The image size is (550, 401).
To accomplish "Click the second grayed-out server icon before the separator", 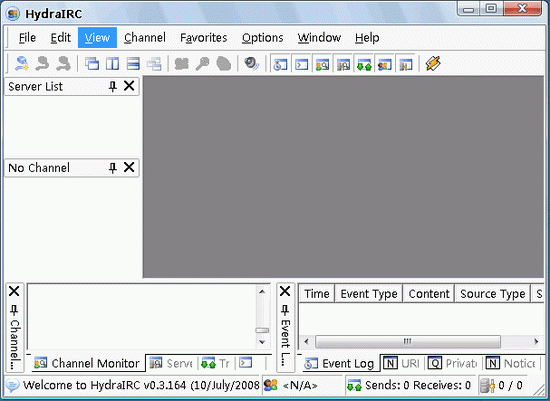I will coord(63,64).
